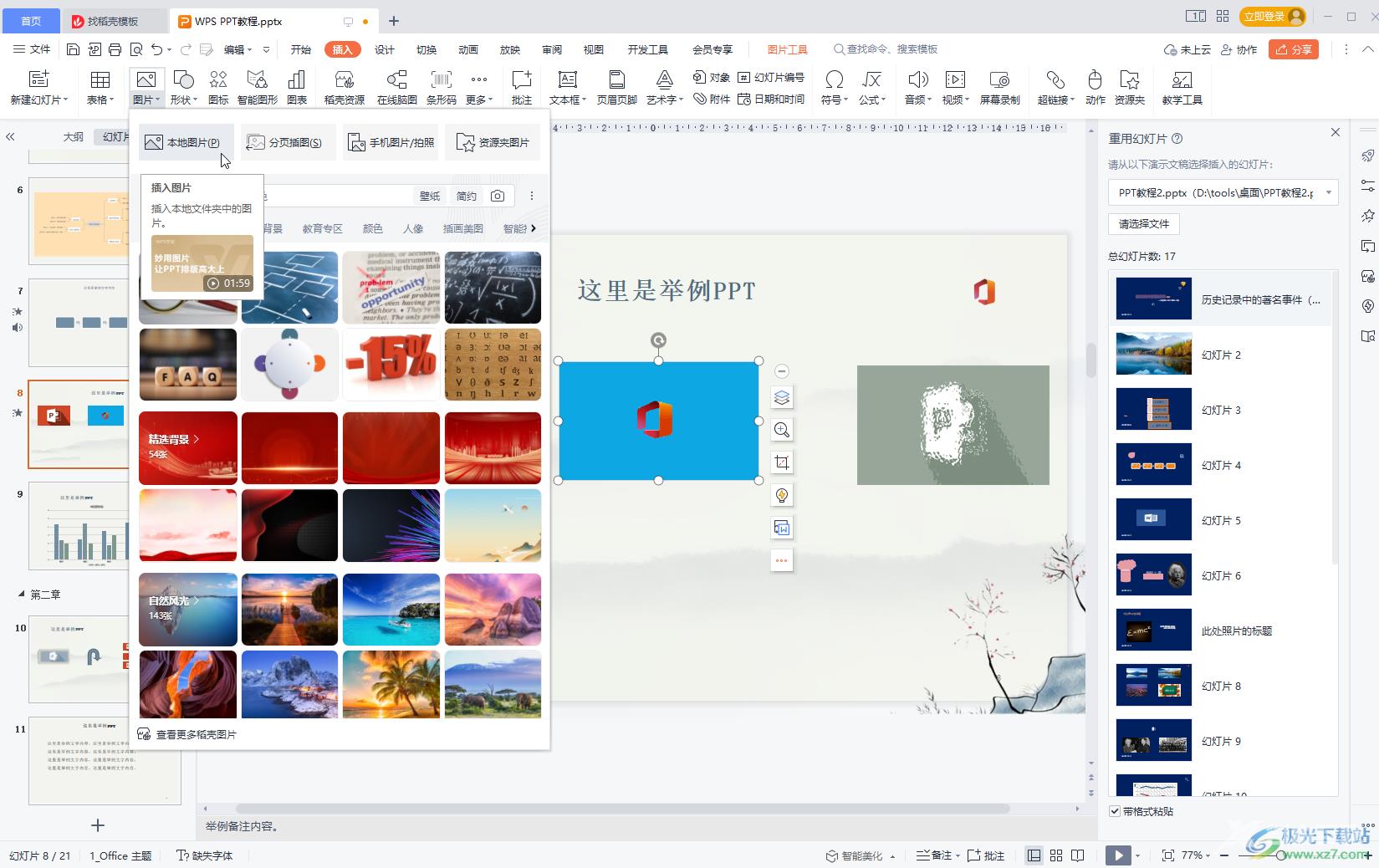The width and height of the screenshot is (1379, 868).
Task: Switch to the 找稻壳模板 document tab
Action: (113, 21)
